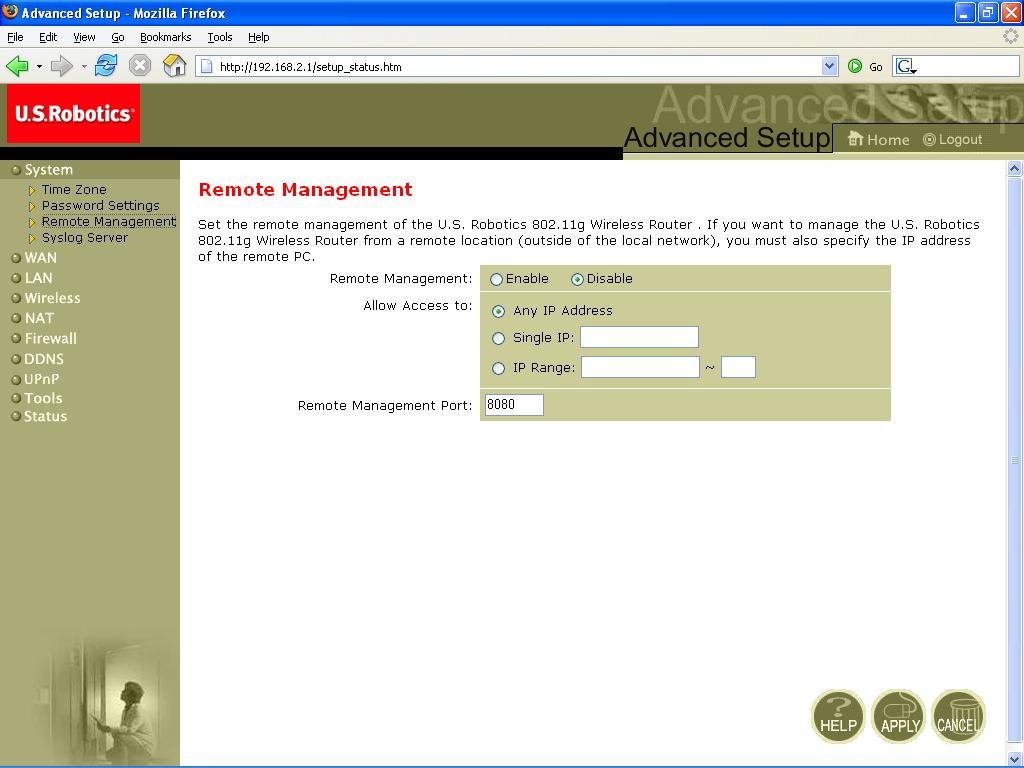The image size is (1024, 768).
Task: Open the Back button history dropdown arrow
Action: 39,67
